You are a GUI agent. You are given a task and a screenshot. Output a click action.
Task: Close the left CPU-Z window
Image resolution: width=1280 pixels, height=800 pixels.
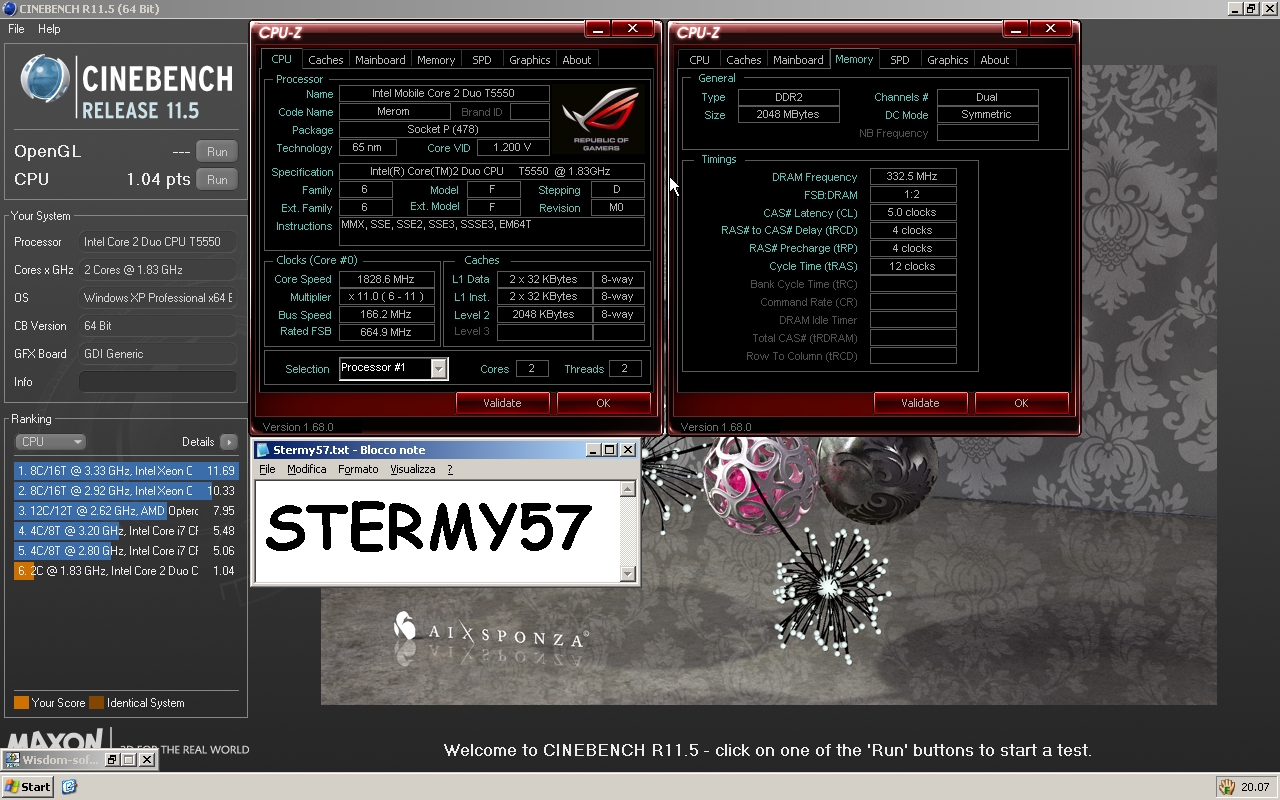click(632, 29)
